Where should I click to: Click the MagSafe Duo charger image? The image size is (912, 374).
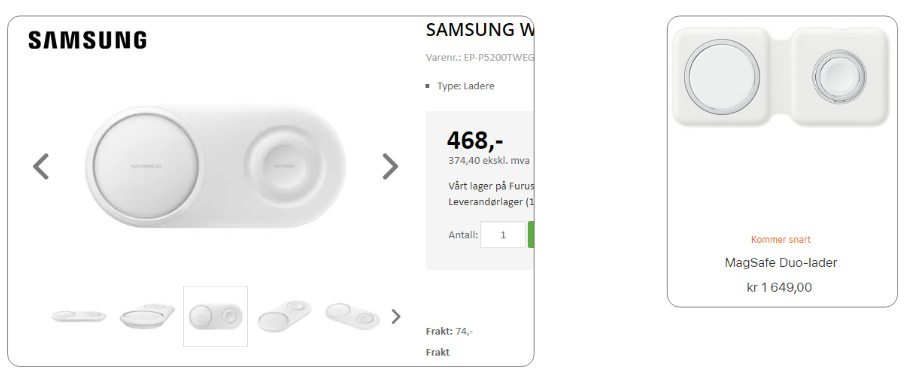[x=781, y=76]
